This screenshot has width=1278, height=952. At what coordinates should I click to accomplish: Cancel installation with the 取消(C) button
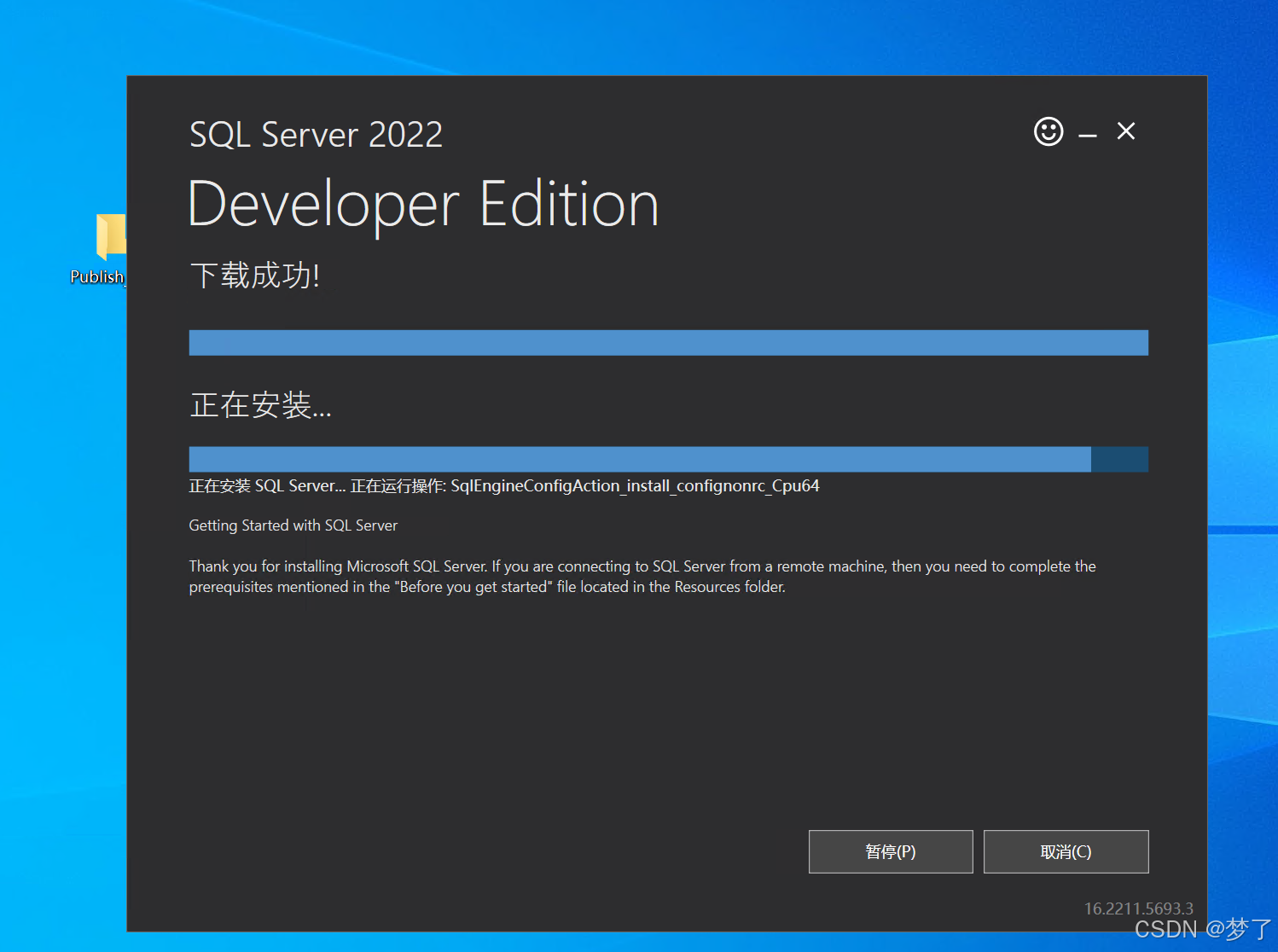click(x=1066, y=851)
